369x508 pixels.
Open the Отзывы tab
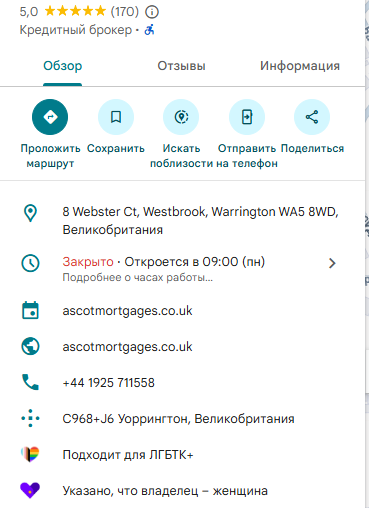181,66
